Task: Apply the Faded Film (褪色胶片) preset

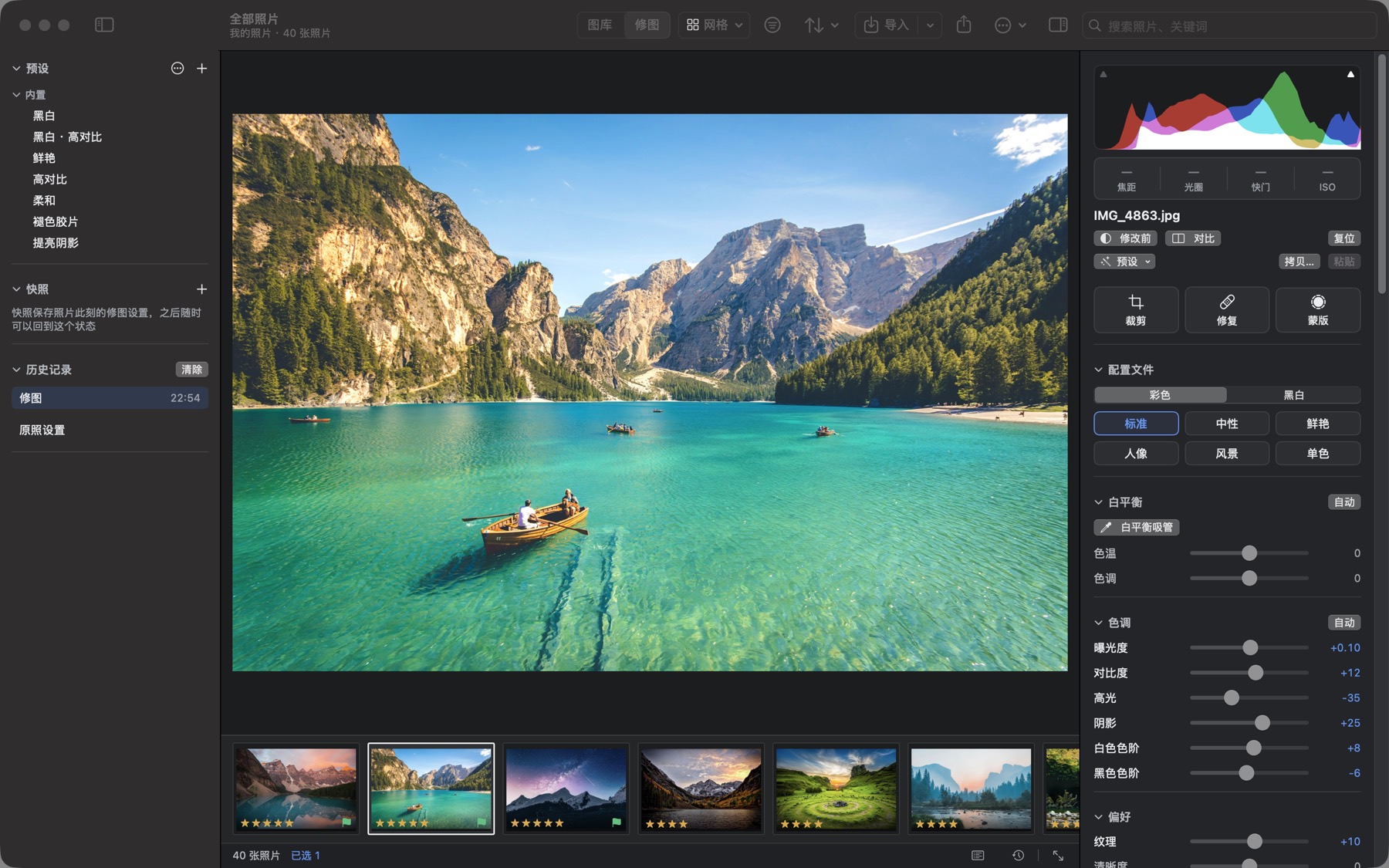Action: tap(56, 221)
